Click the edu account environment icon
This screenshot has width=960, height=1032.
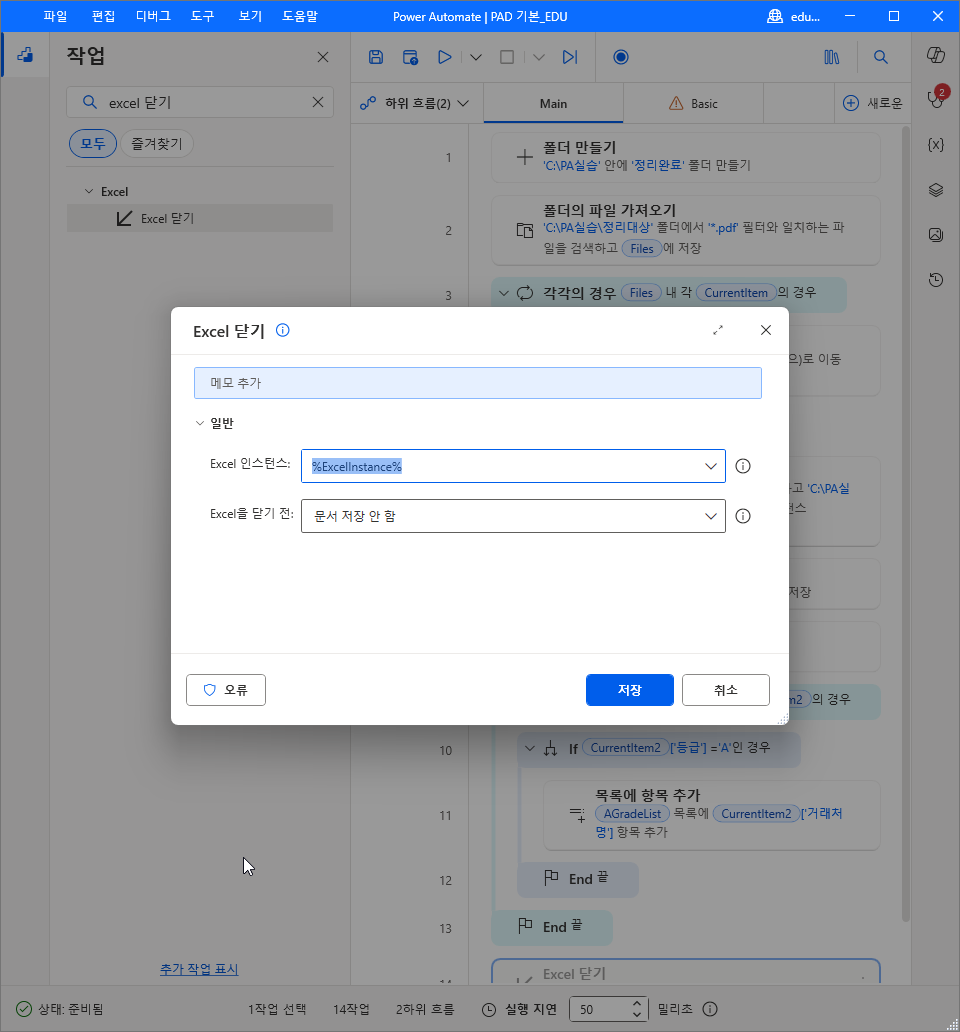(774, 16)
